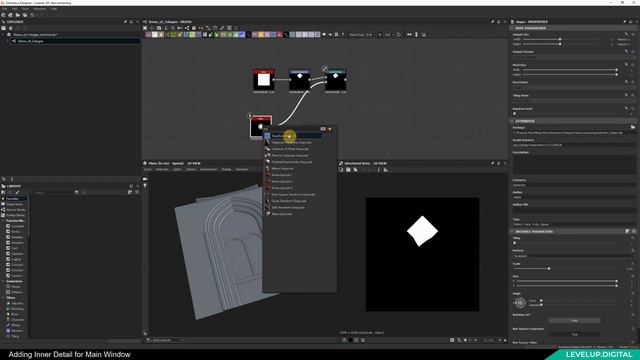Click the first icon in graph view toolbar
The height and width of the screenshot is (360, 640).
coord(145,28)
